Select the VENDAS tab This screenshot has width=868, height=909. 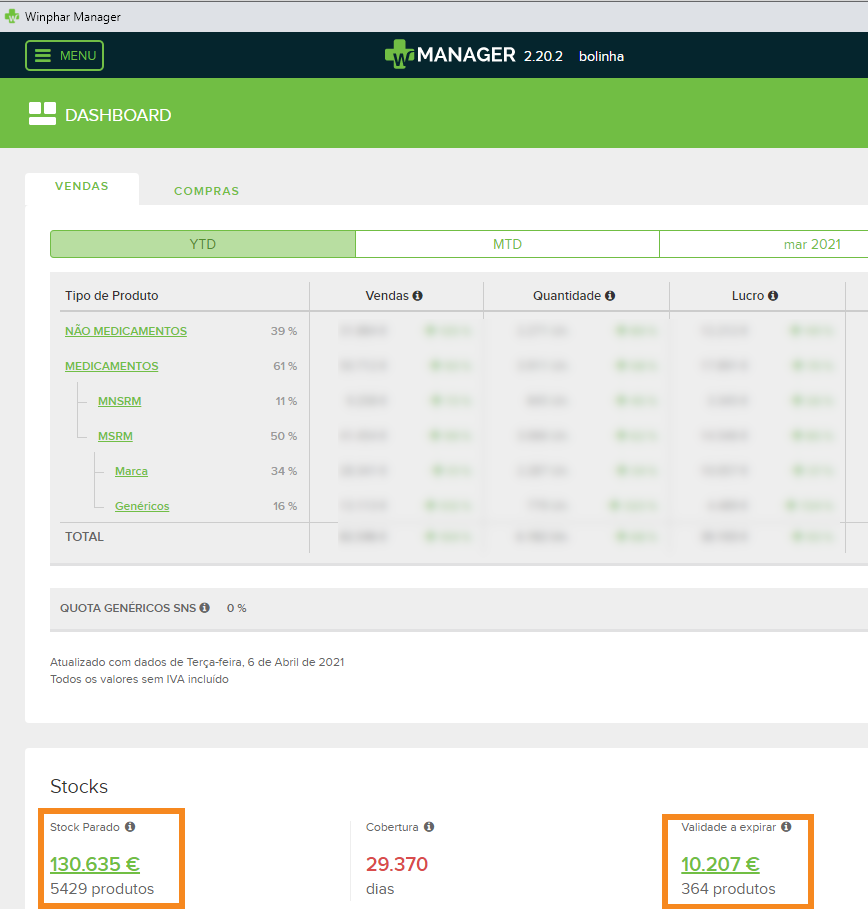(82, 186)
